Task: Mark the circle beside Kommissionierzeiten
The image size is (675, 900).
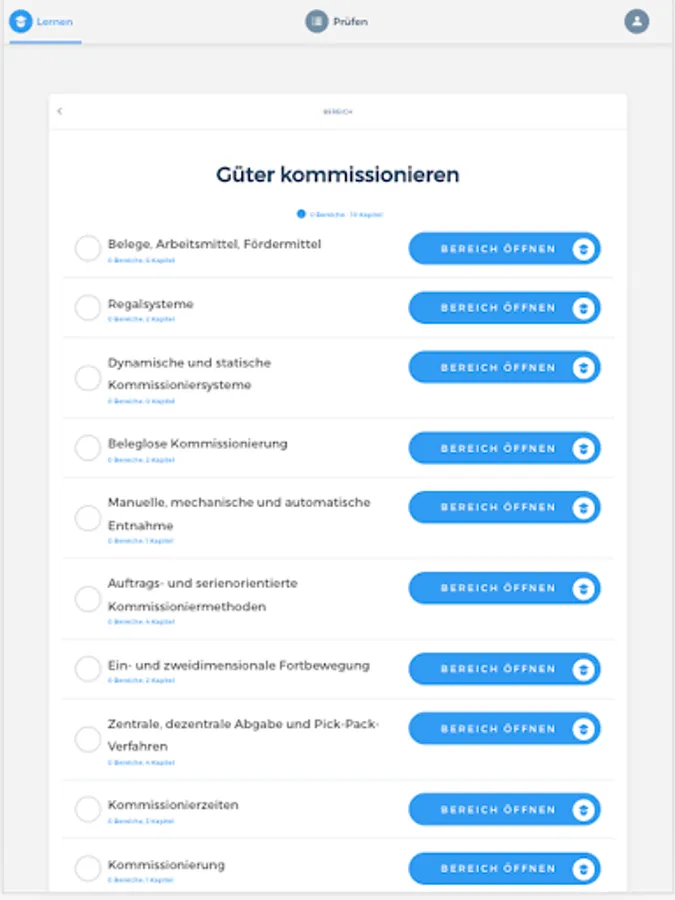Action: pyautogui.click(x=88, y=810)
